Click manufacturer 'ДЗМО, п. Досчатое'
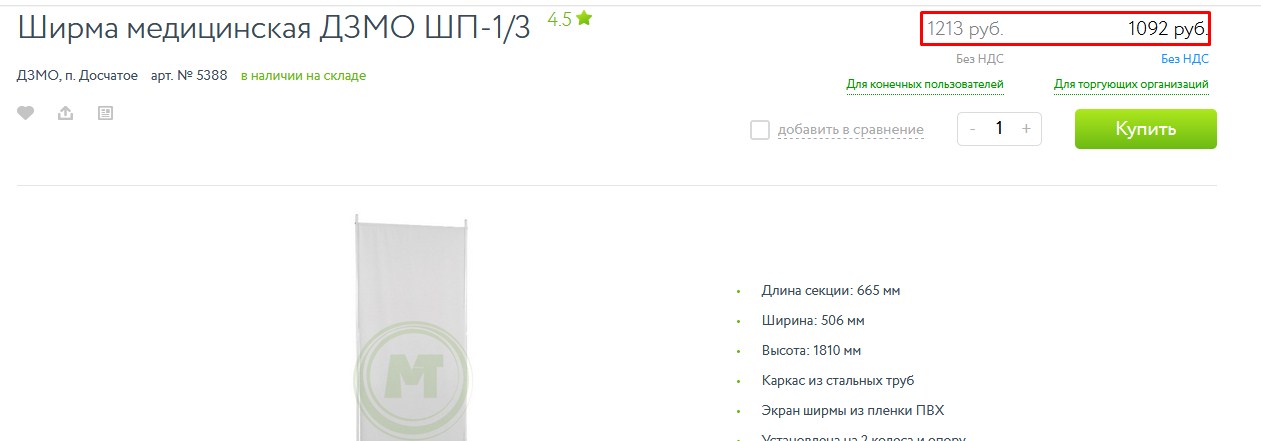 (x=77, y=76)
